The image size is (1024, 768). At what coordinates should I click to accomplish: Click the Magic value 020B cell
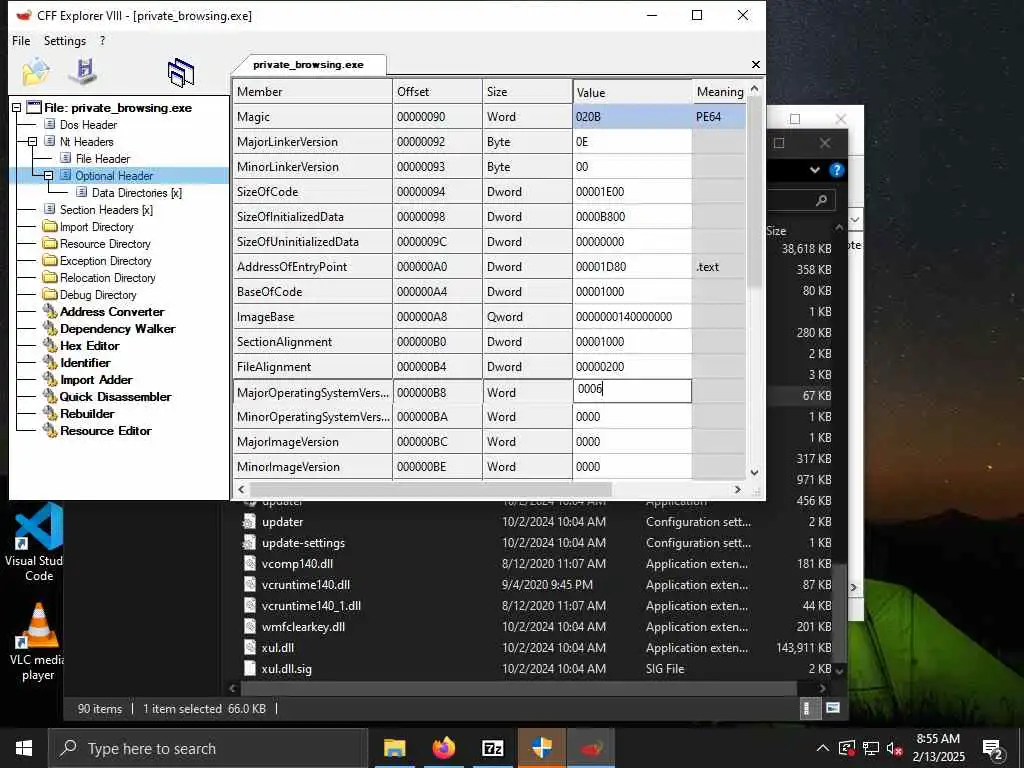632,117
